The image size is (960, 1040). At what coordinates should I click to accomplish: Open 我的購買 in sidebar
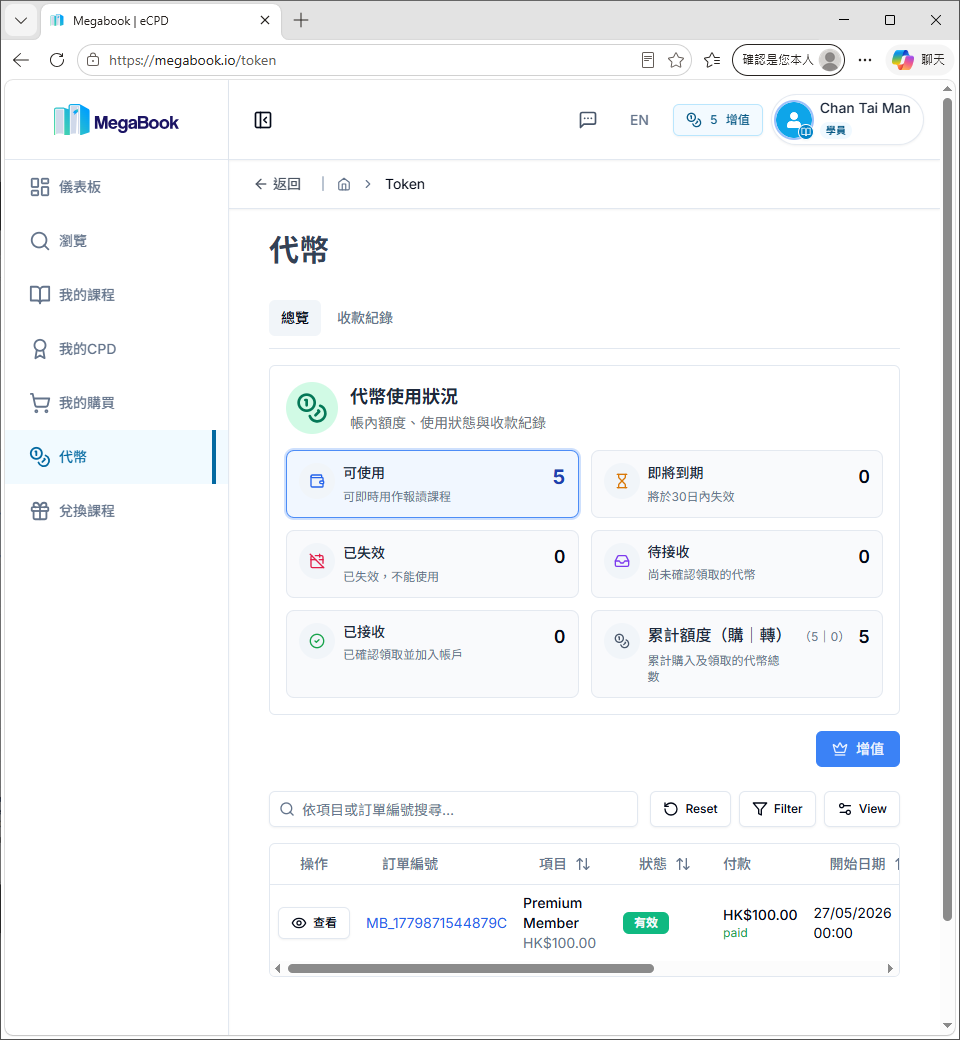click(x=116, y=403)
